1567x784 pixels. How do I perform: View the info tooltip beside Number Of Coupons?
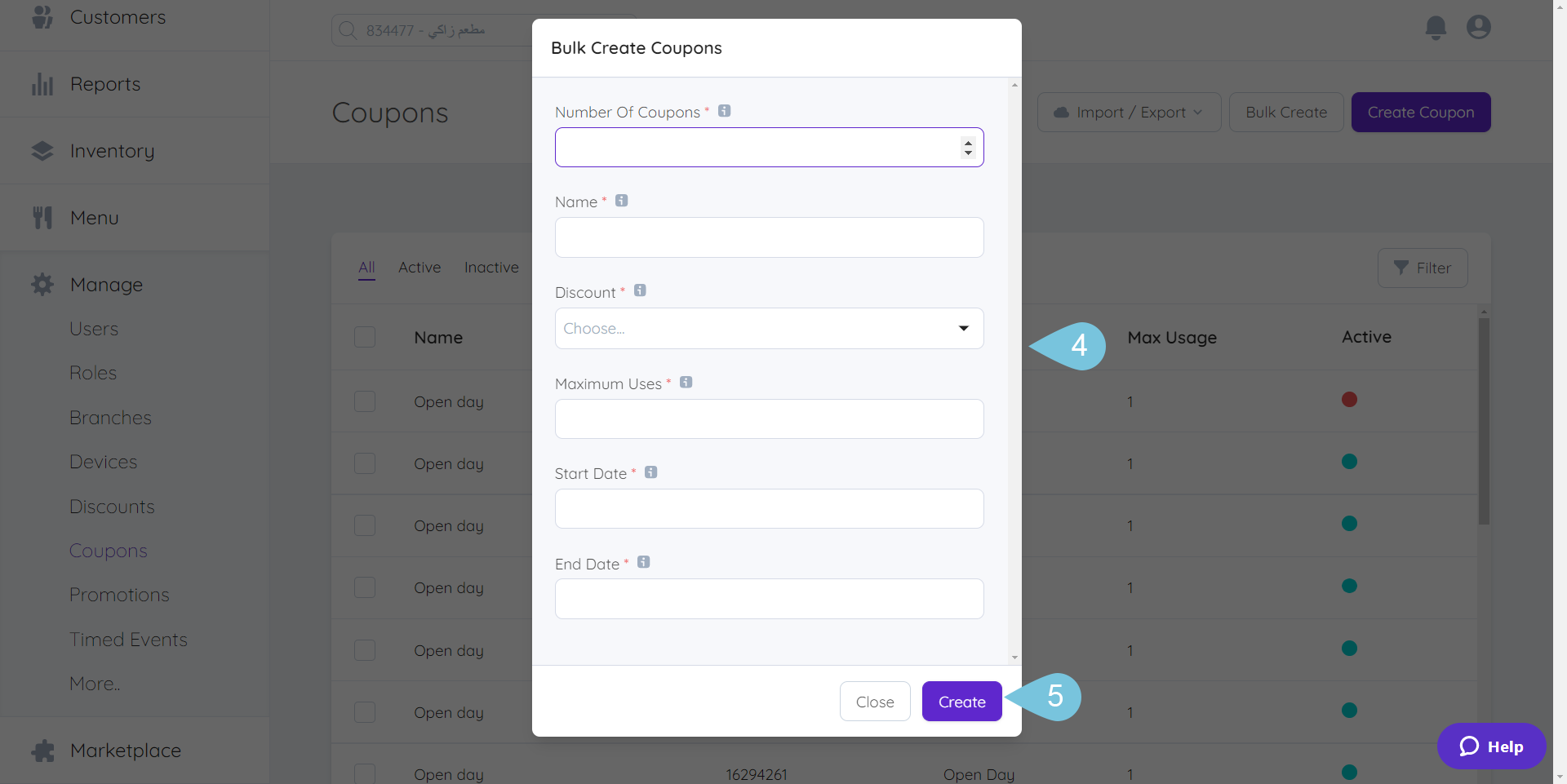(725, 110)
